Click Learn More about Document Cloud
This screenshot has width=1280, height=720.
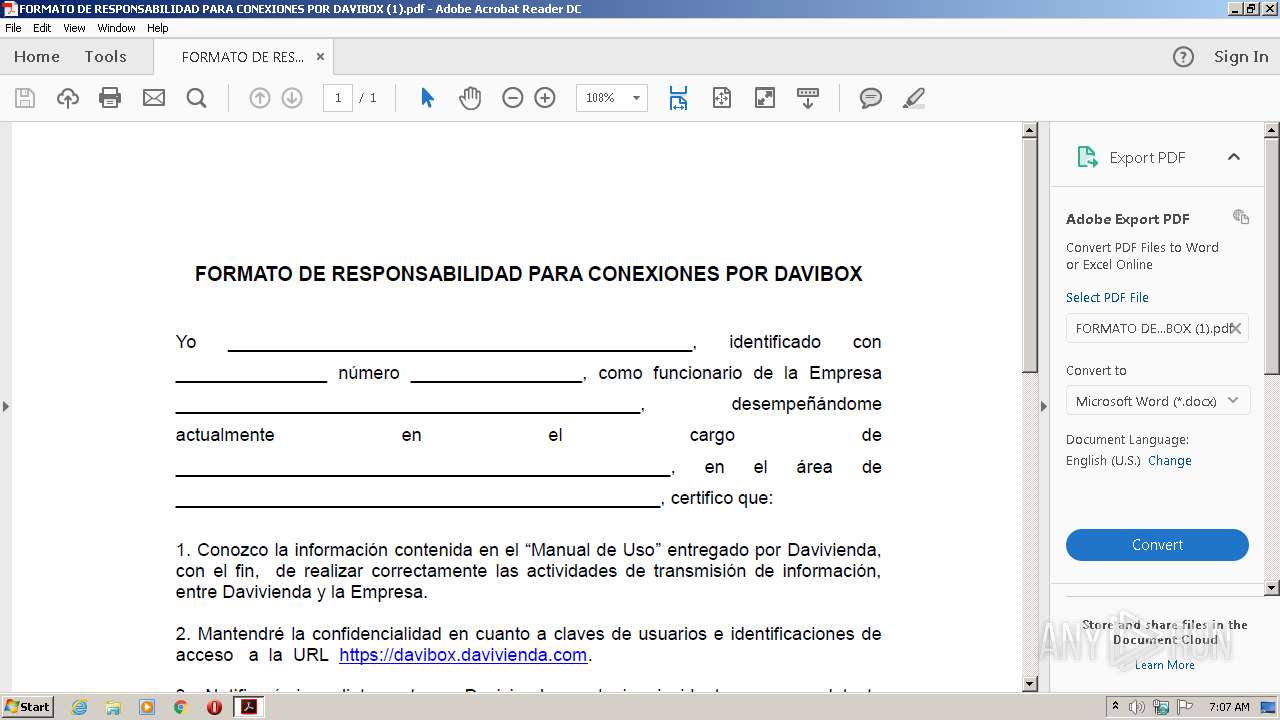click(x=1164, y=665)
